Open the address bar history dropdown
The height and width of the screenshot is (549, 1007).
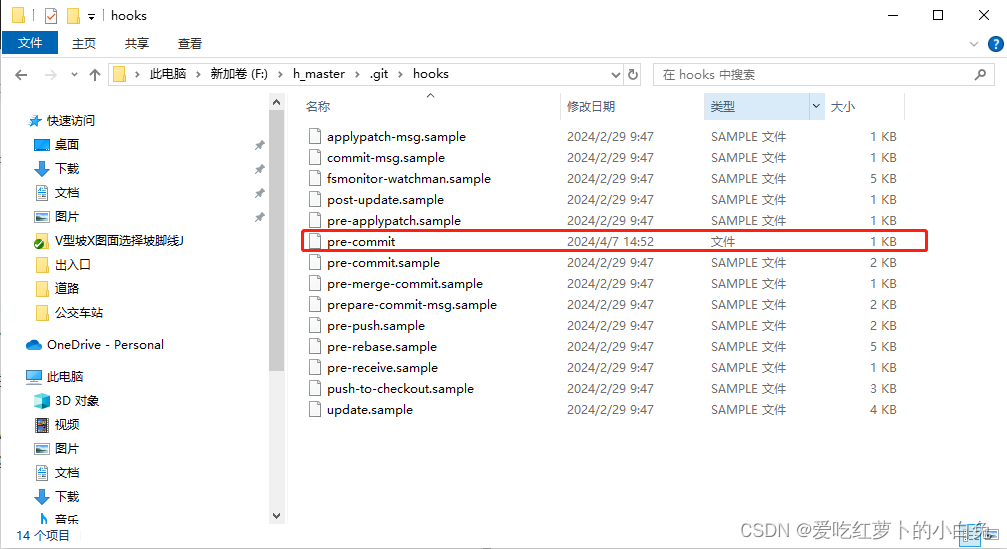[x=616, y=74]
